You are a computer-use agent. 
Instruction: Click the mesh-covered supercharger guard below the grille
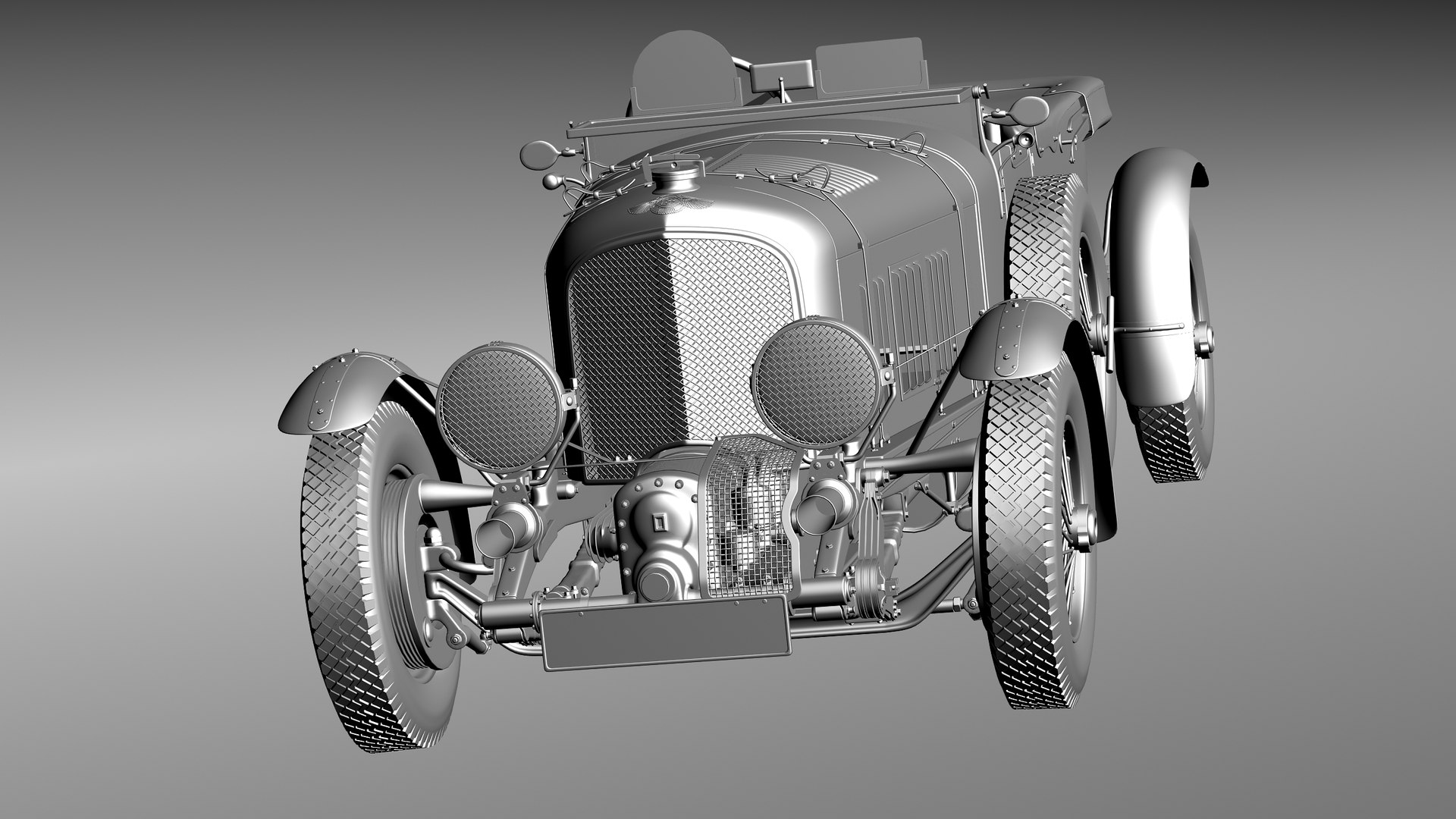click(x=748, y=516)
